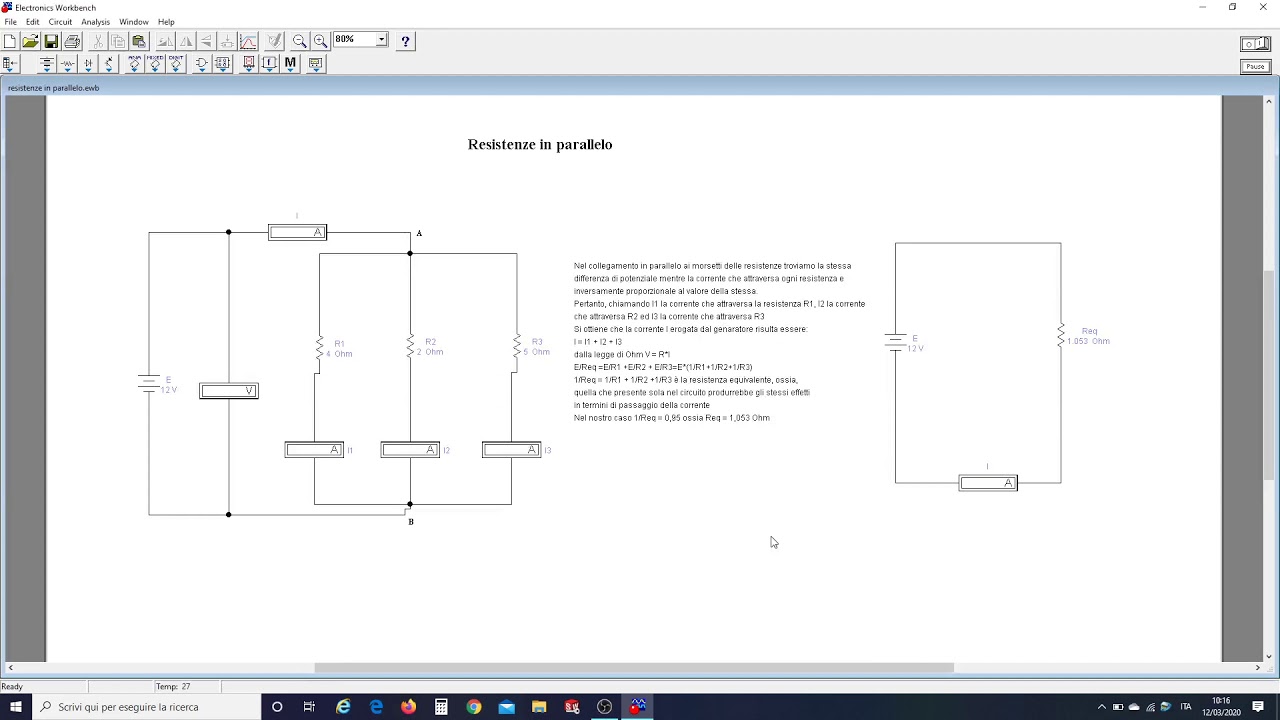The image size is (1280, 720).
Task: Open the Help menu
Action: tap(166, 22)
